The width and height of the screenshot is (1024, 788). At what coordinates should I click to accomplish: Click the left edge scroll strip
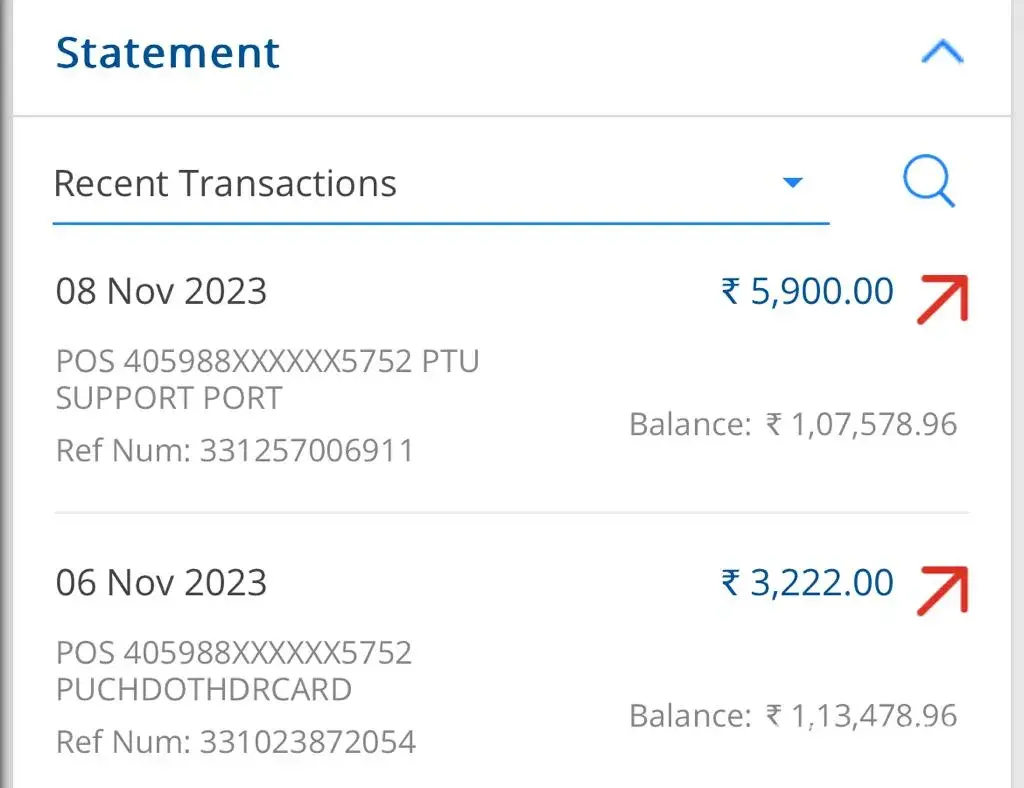[x=5, y=400]
